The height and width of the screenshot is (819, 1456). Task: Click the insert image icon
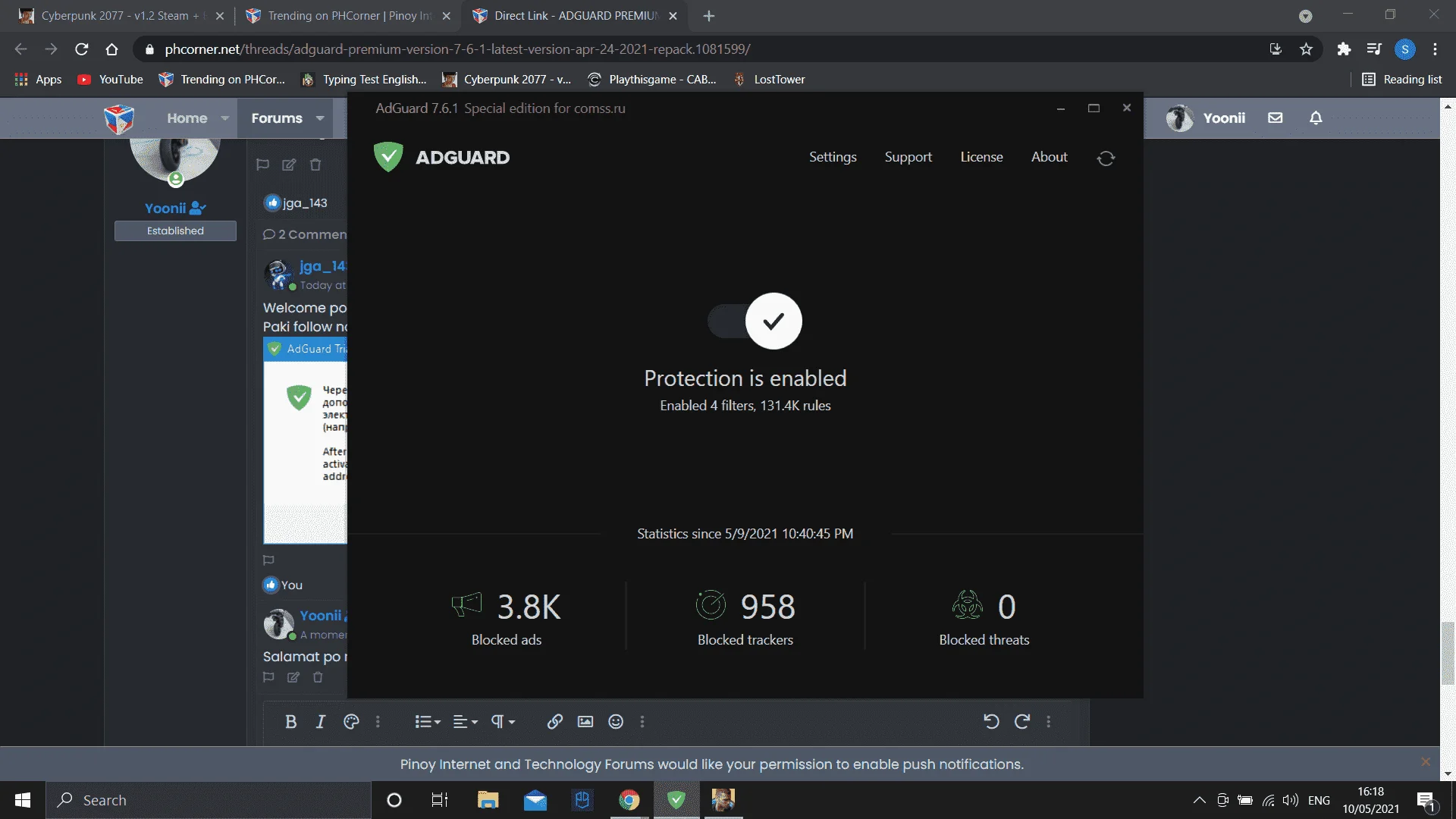tap(585, 722)
